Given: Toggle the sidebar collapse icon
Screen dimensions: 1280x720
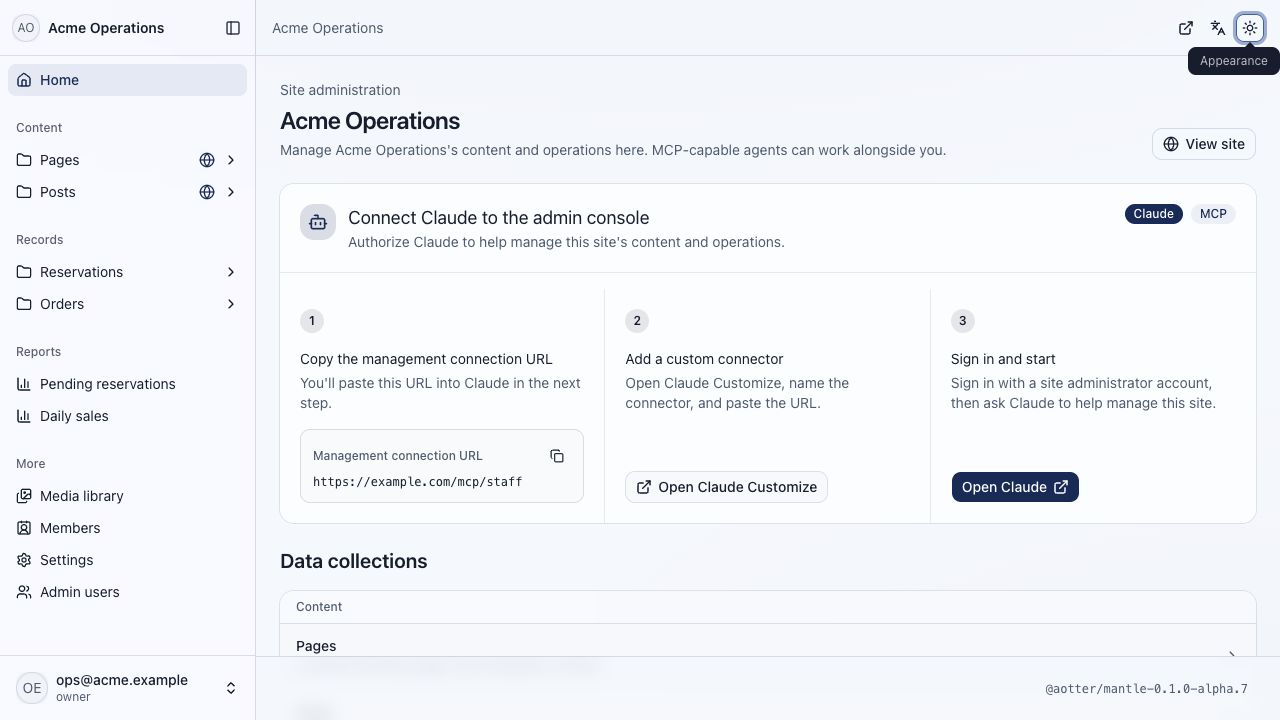Looking at the screenshot, I should click(233, 28).
